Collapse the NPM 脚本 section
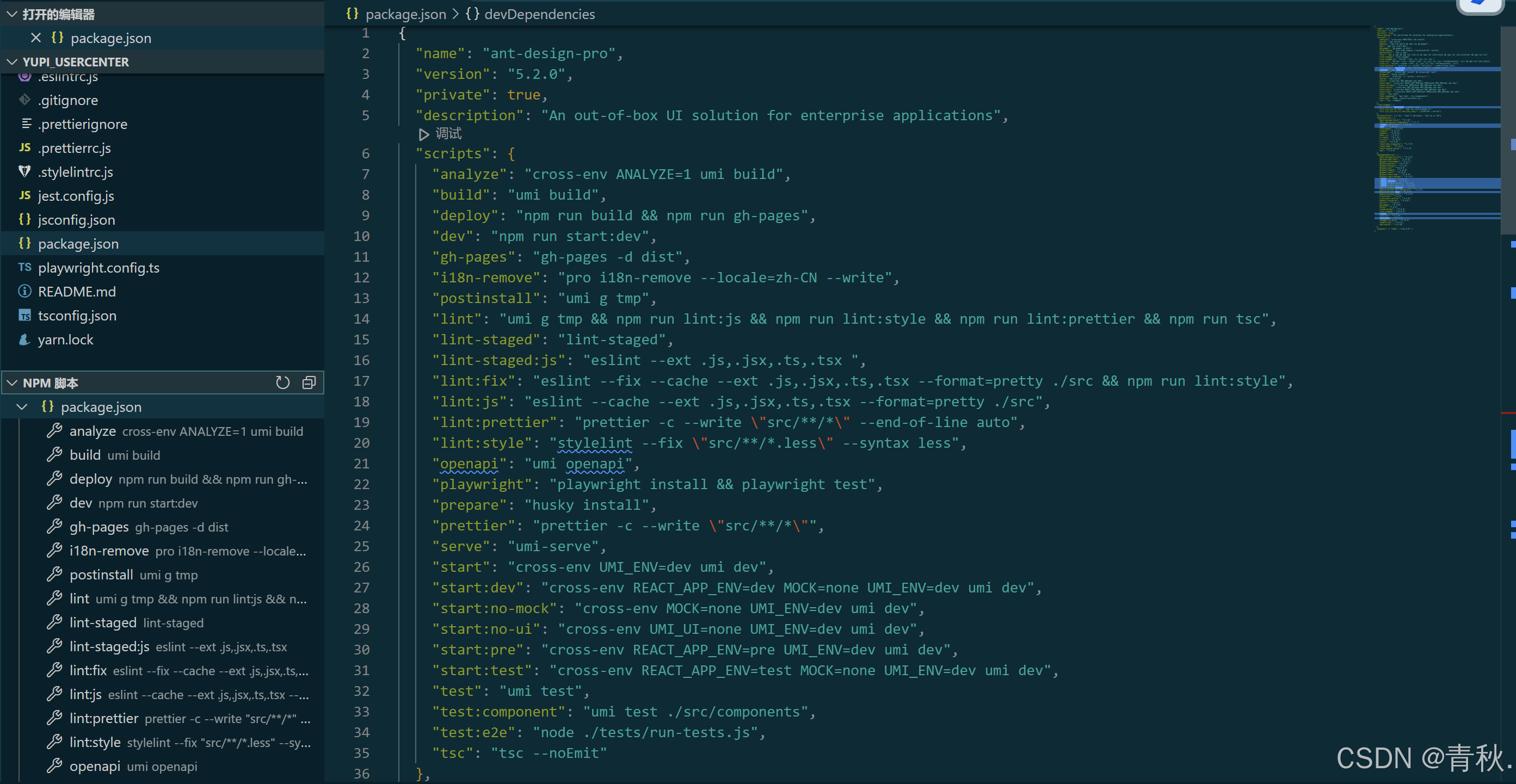Screen dimensions: 1516x784 (12, 383)
